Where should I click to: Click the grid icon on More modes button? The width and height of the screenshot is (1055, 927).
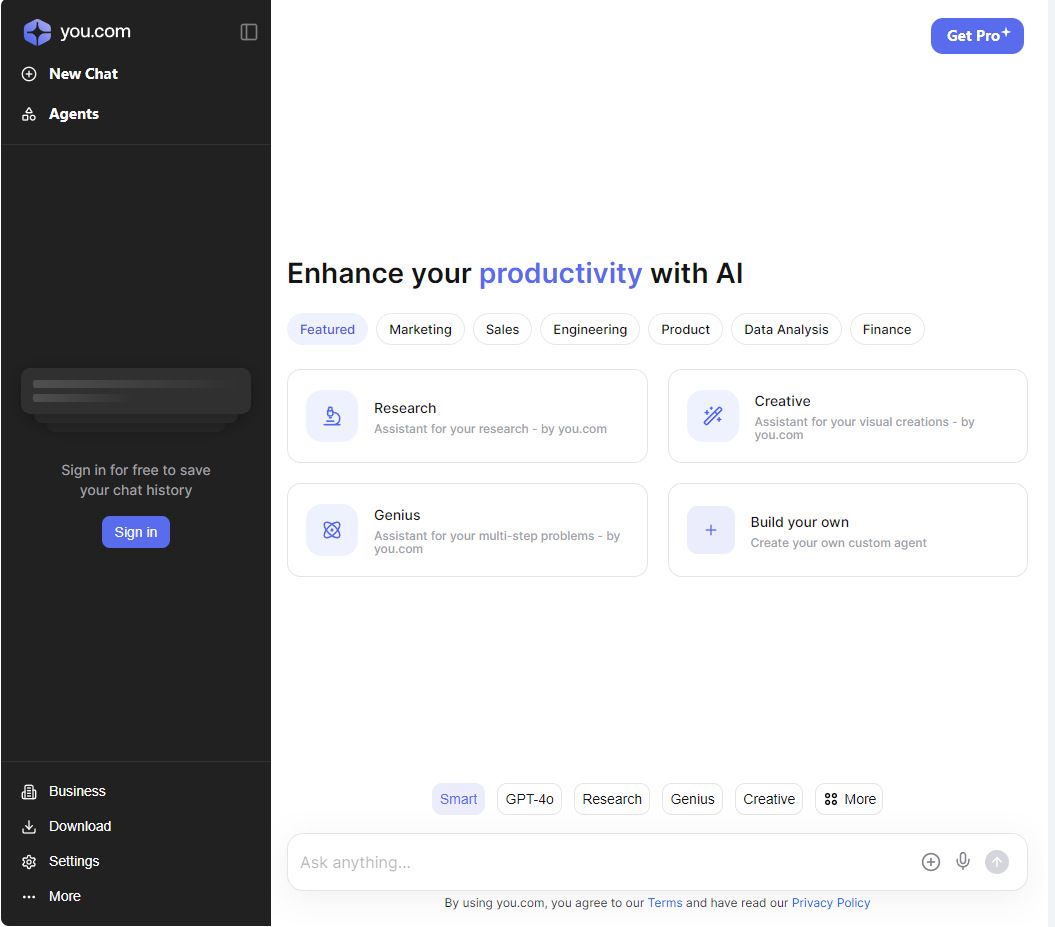coord(831,799)
